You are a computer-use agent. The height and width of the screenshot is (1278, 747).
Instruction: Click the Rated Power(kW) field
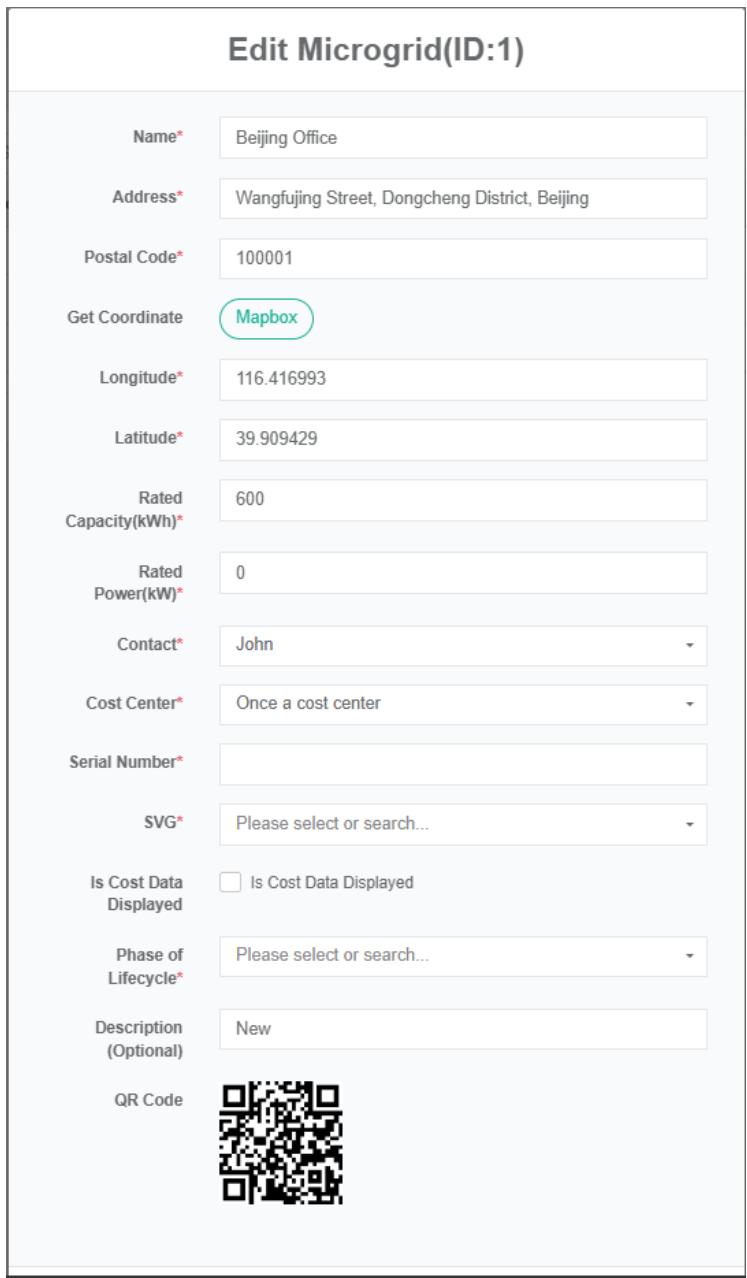462,573
